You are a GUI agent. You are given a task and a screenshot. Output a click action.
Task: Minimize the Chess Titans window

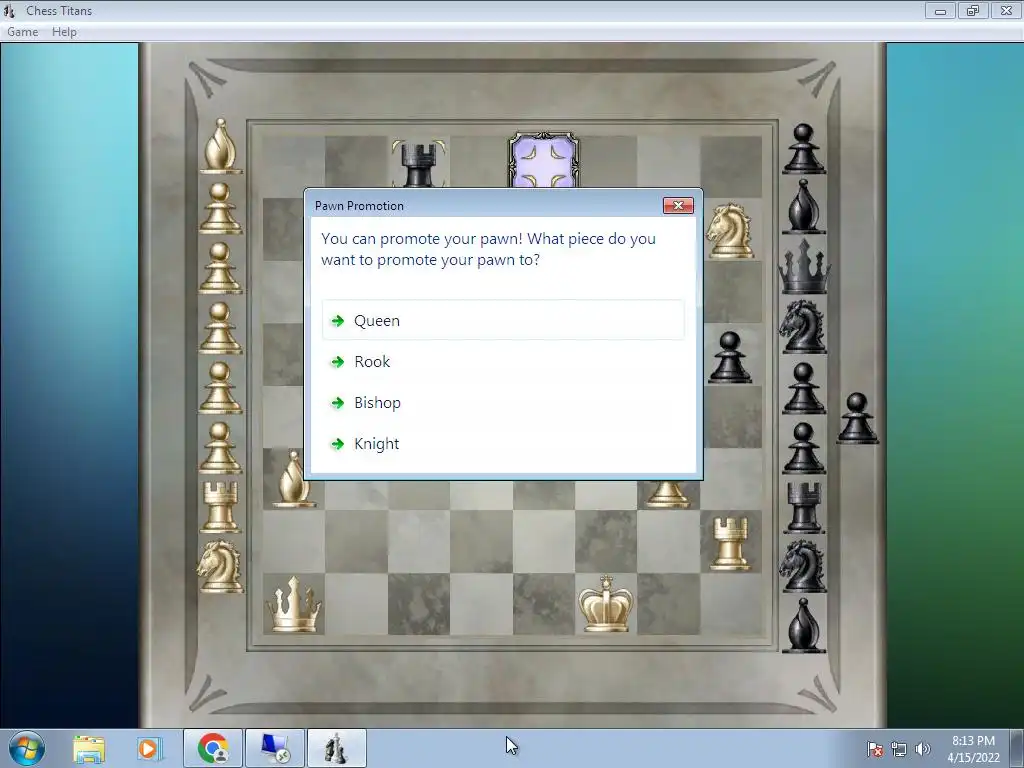click(940, 10)
